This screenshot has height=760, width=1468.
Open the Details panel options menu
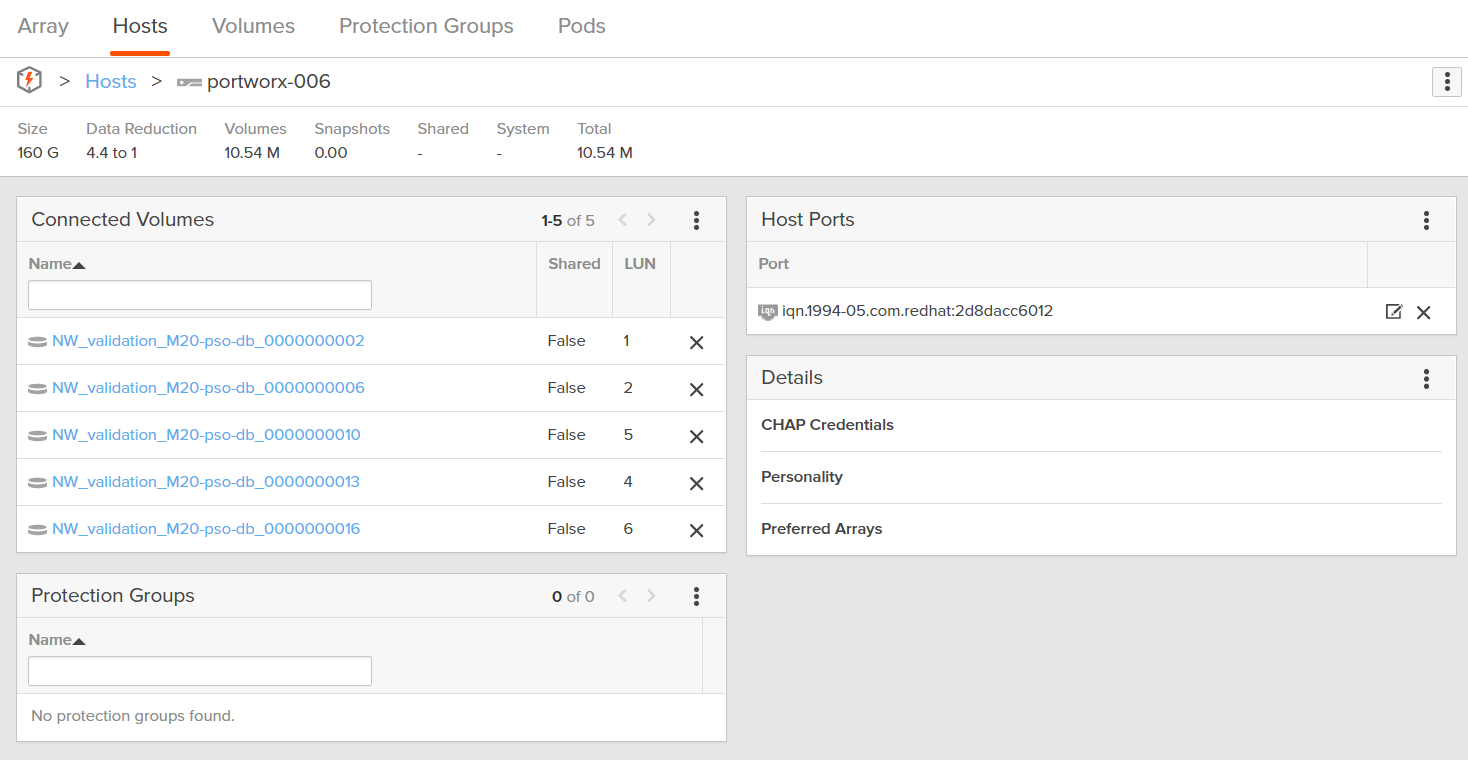pyautogui.click(x=1426, y=378)
